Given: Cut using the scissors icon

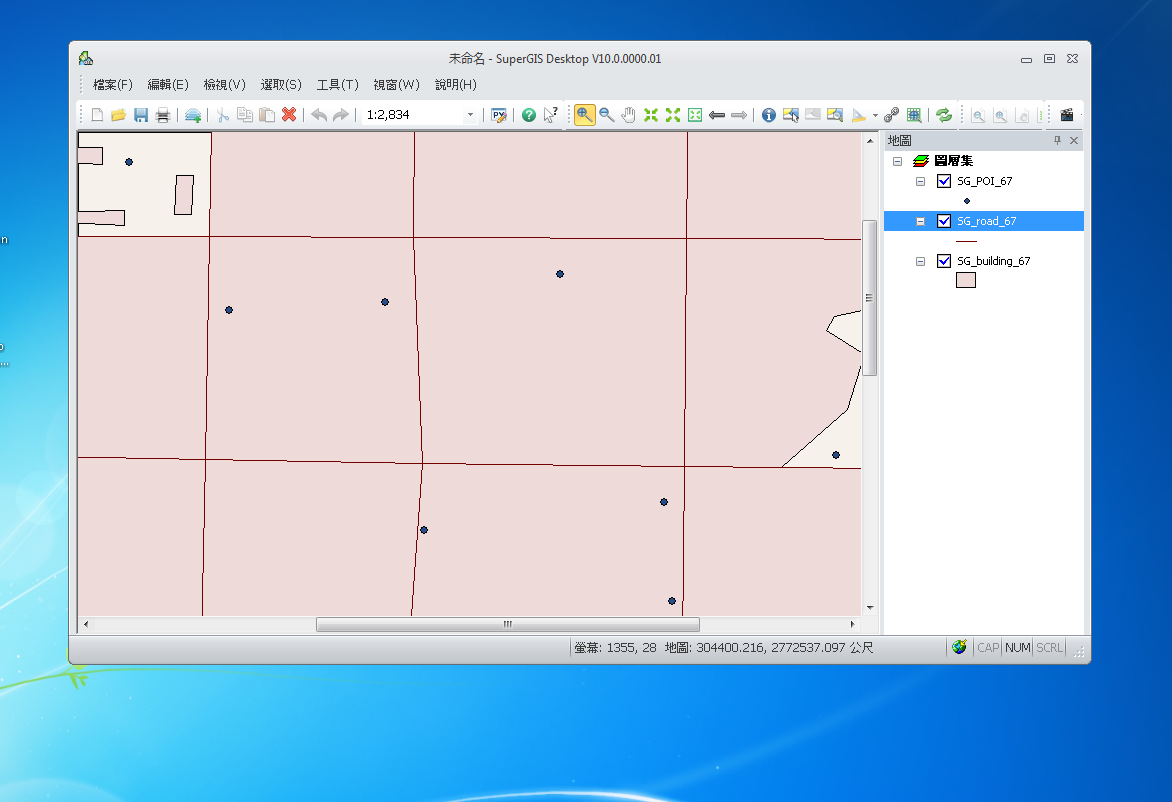Looking at the screenshot, I should click(x=223, y=115).
